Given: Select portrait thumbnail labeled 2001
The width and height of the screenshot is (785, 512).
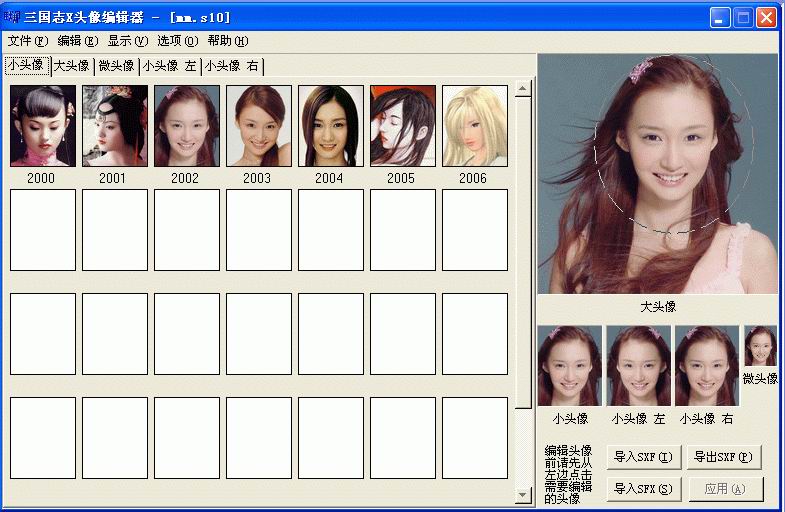Looking at the screenshot, I should click(x=115, y=126).
